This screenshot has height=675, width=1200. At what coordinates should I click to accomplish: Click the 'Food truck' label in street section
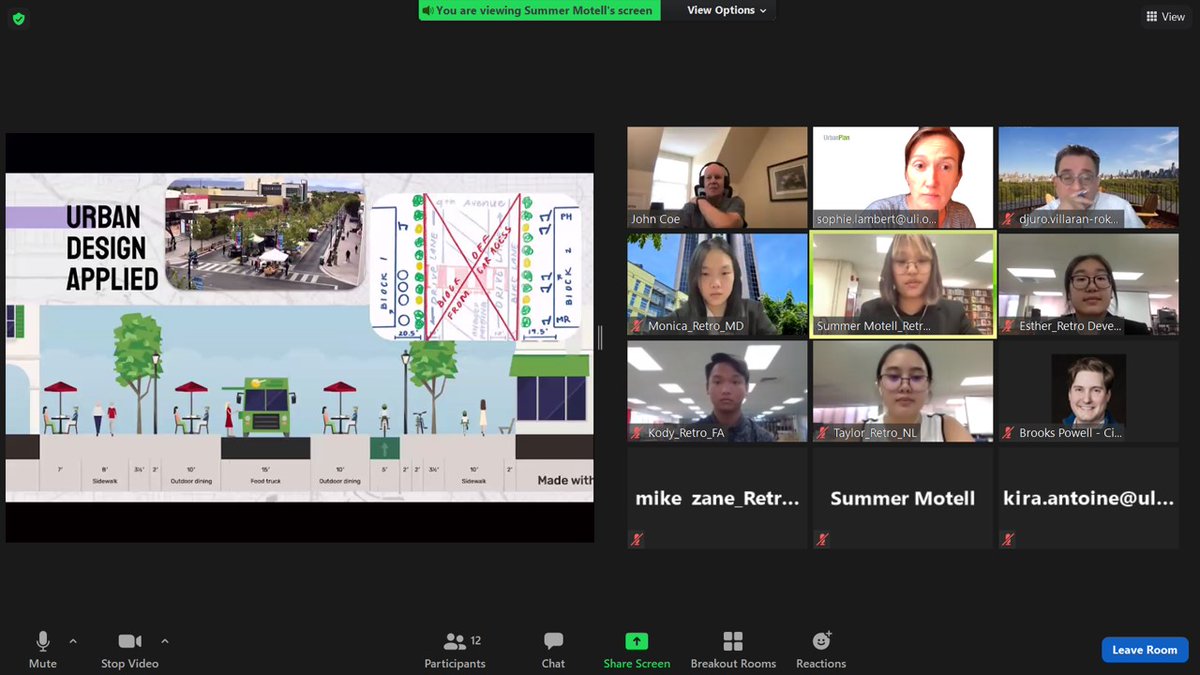pyautogui.click(x=264, y=481)
